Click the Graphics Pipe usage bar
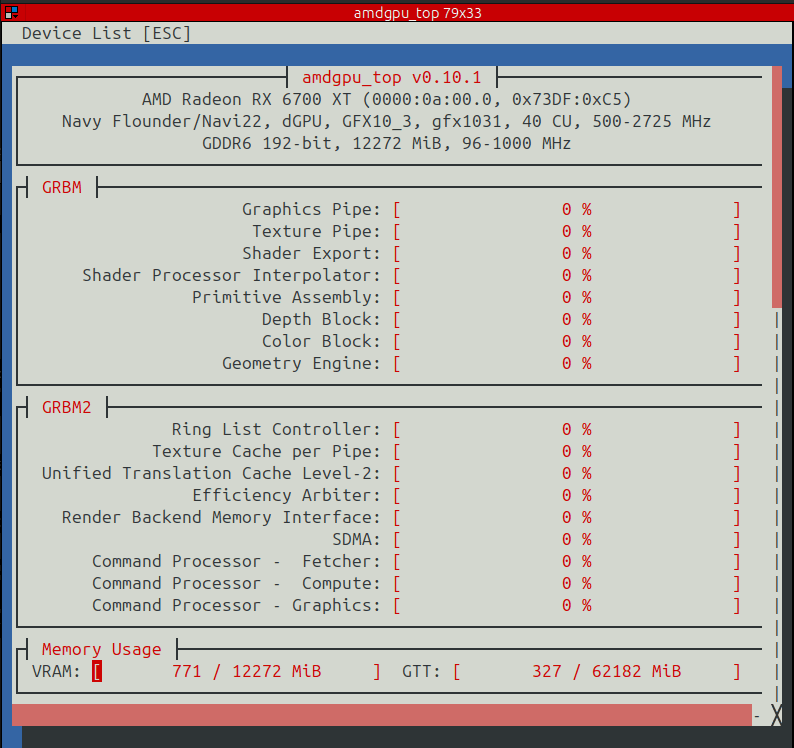794x748 pixels. (566, 209)
